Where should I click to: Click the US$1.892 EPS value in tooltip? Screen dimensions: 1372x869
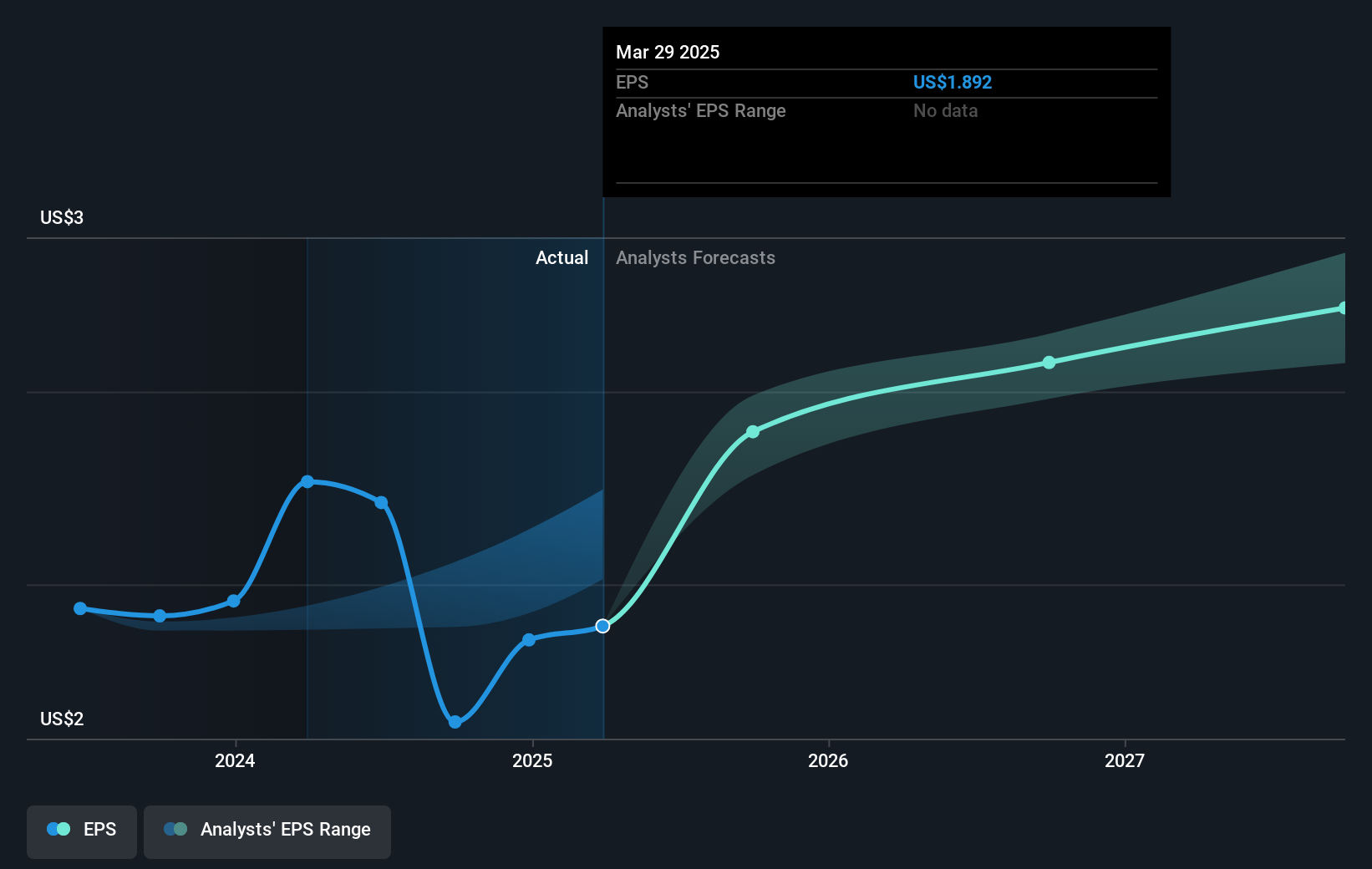click(x=952, y=82)
